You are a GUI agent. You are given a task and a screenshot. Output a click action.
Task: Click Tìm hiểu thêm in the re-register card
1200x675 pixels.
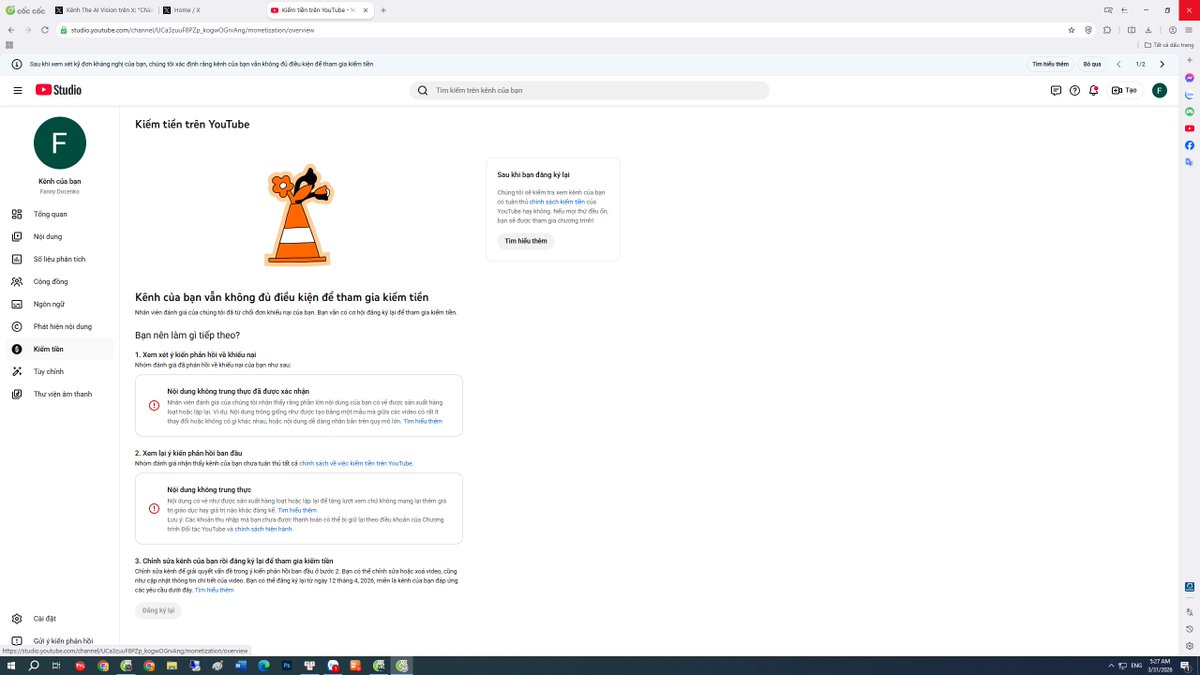click(526, 241)
